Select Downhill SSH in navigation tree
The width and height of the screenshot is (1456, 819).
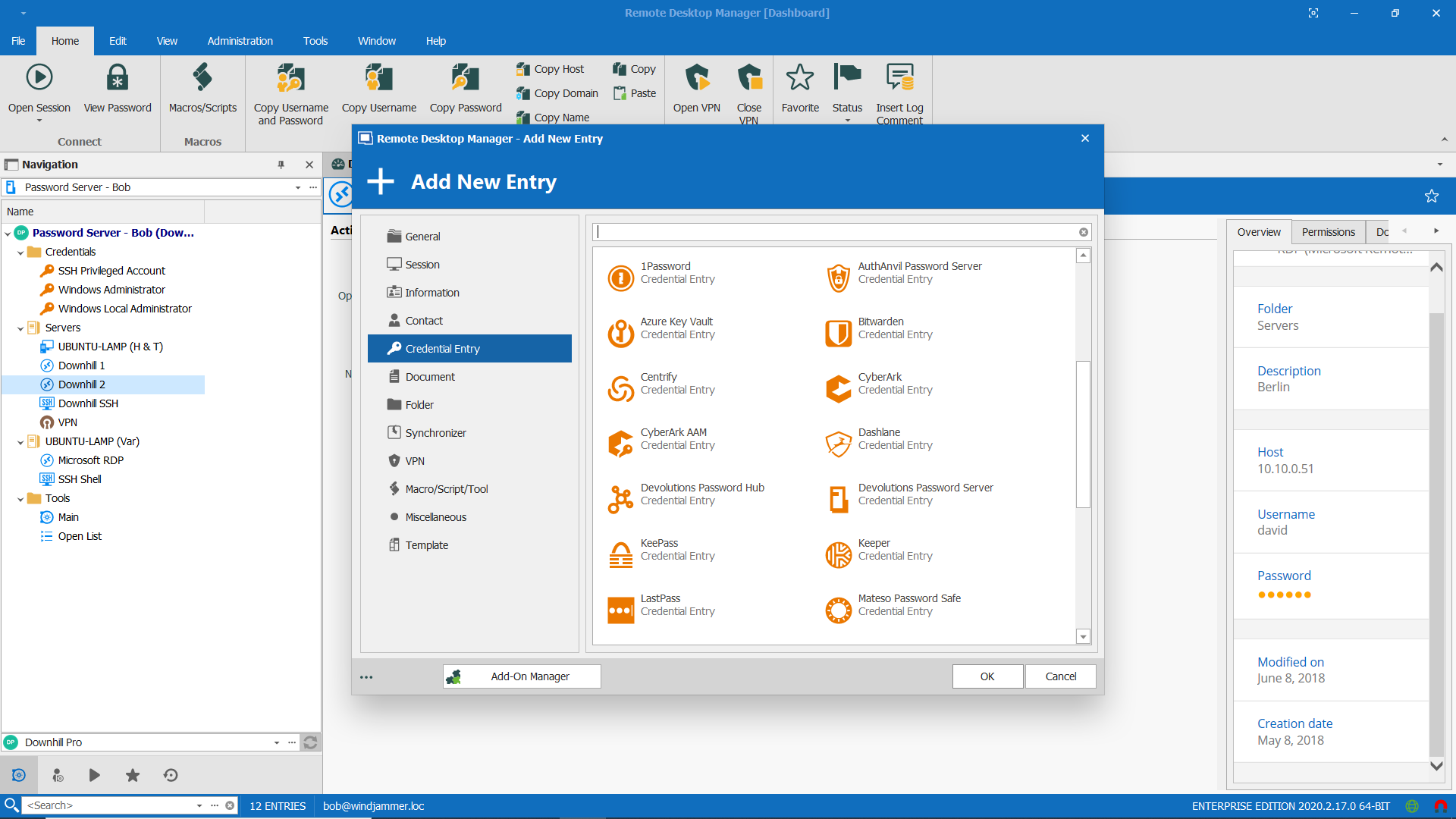click(x=88, y=403)
